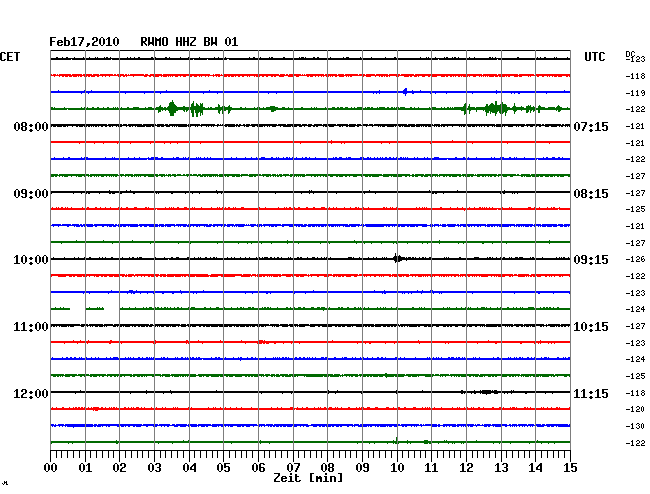
Task: Click the 08:00 CET time label
Action: coord(31,127)
